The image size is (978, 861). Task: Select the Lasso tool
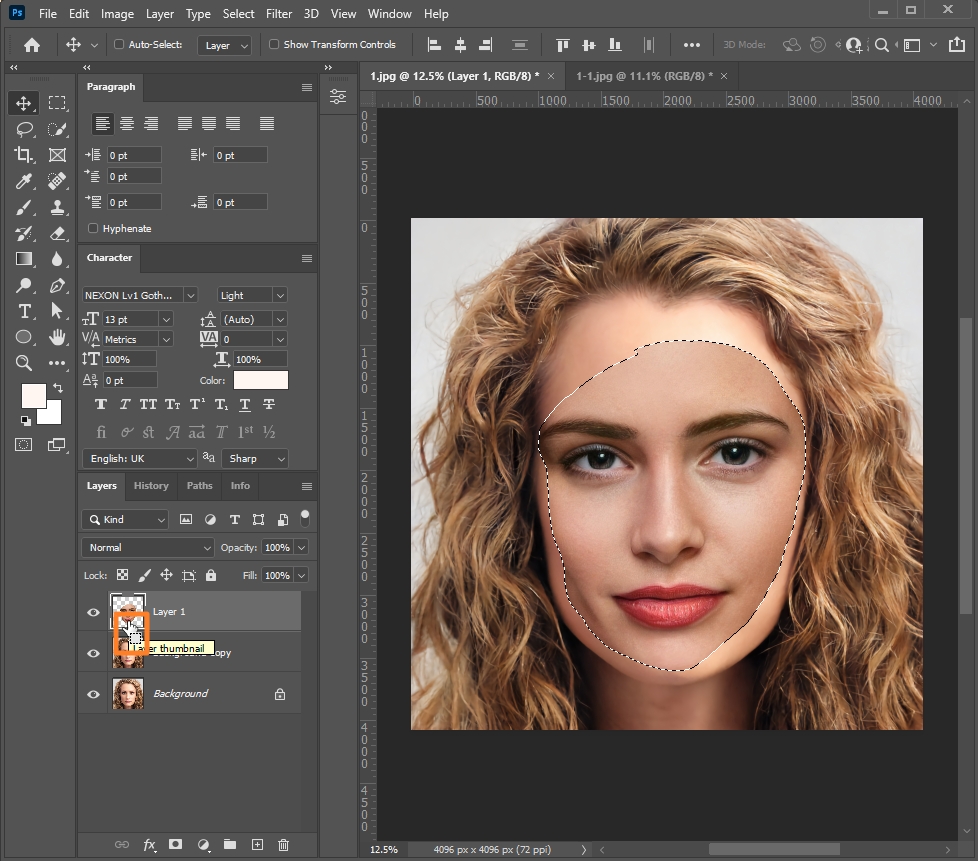point(24,129)
